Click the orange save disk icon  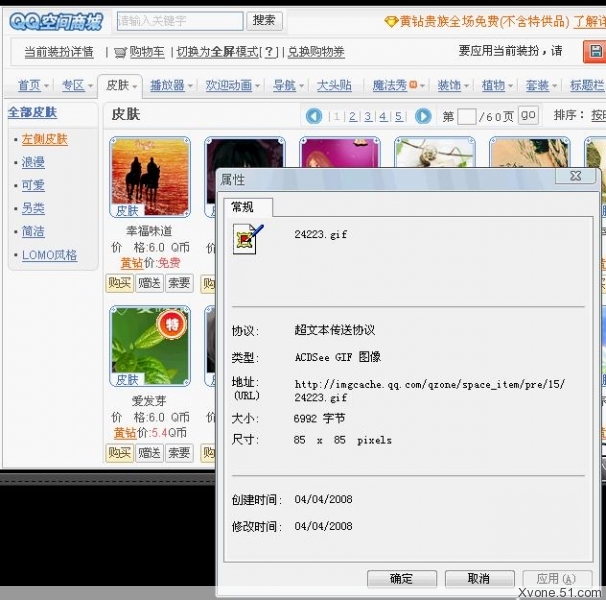(595, 51)
